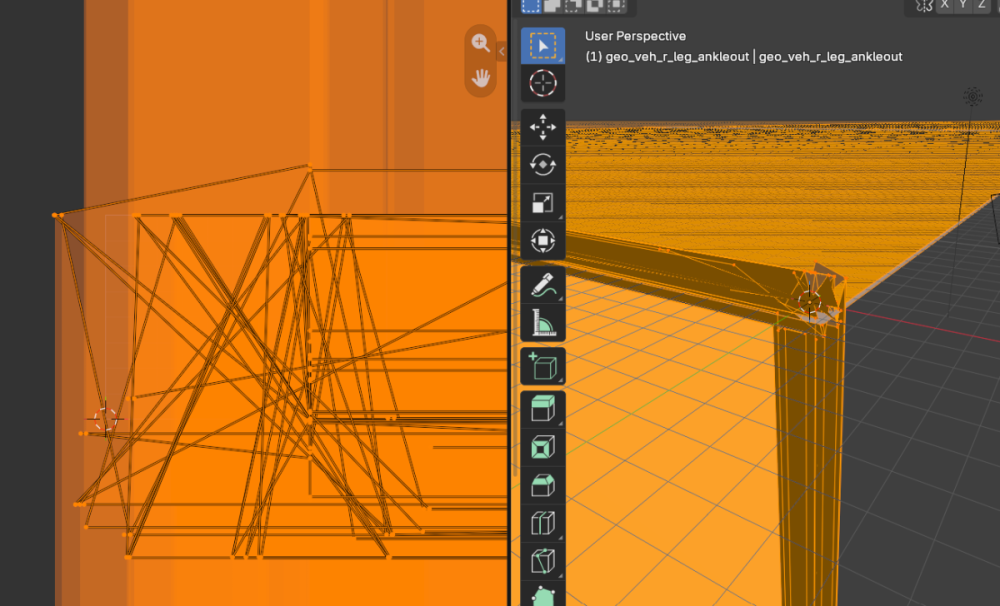Choose the 3D Cursor tool
The image size is (1000, 606).
click(543, 83)
